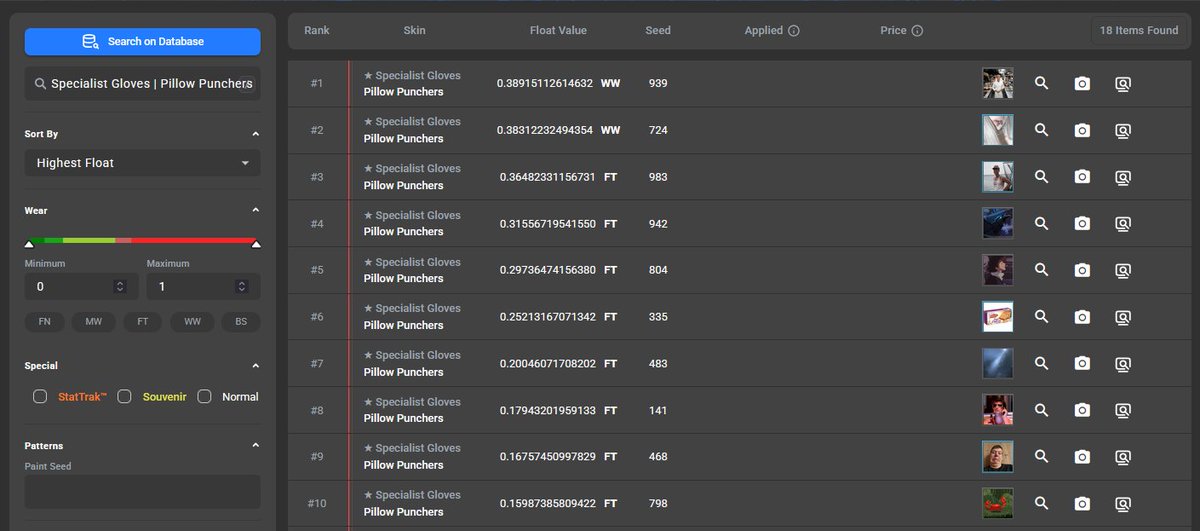Image resolution: width=1200 pixels, height=531 pixels.
Task: Collapse the Wear section
Action: click(x=255, y=211)
